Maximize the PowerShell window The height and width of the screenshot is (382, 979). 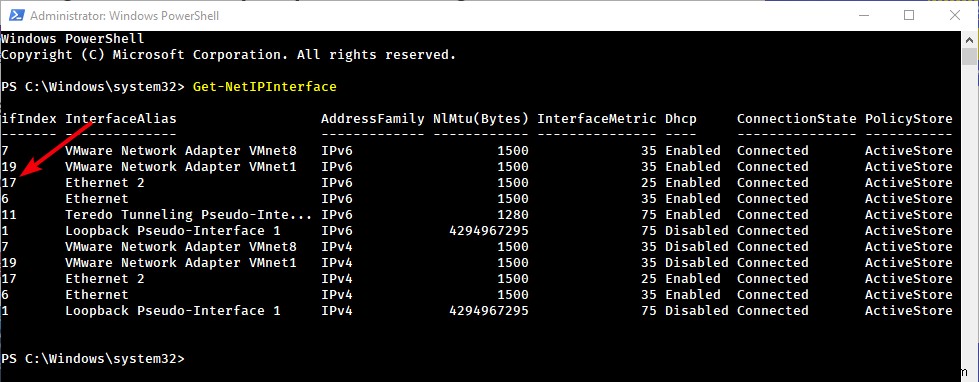coord(909,15)
